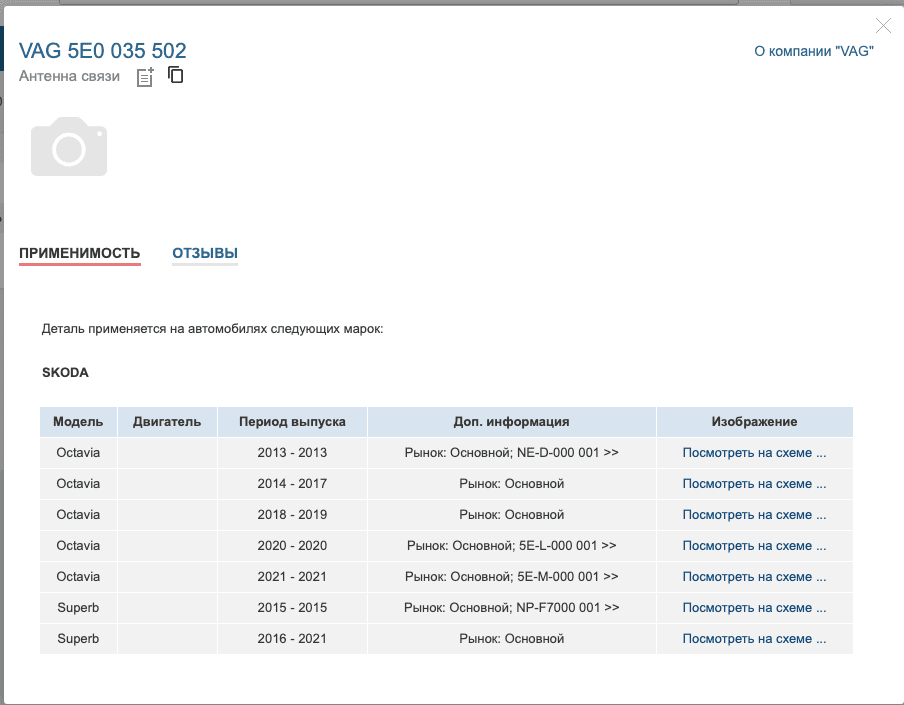Click the Антенна связи subtitle
The width and height of the screenshot is (904, 705).
pos(69,76)
